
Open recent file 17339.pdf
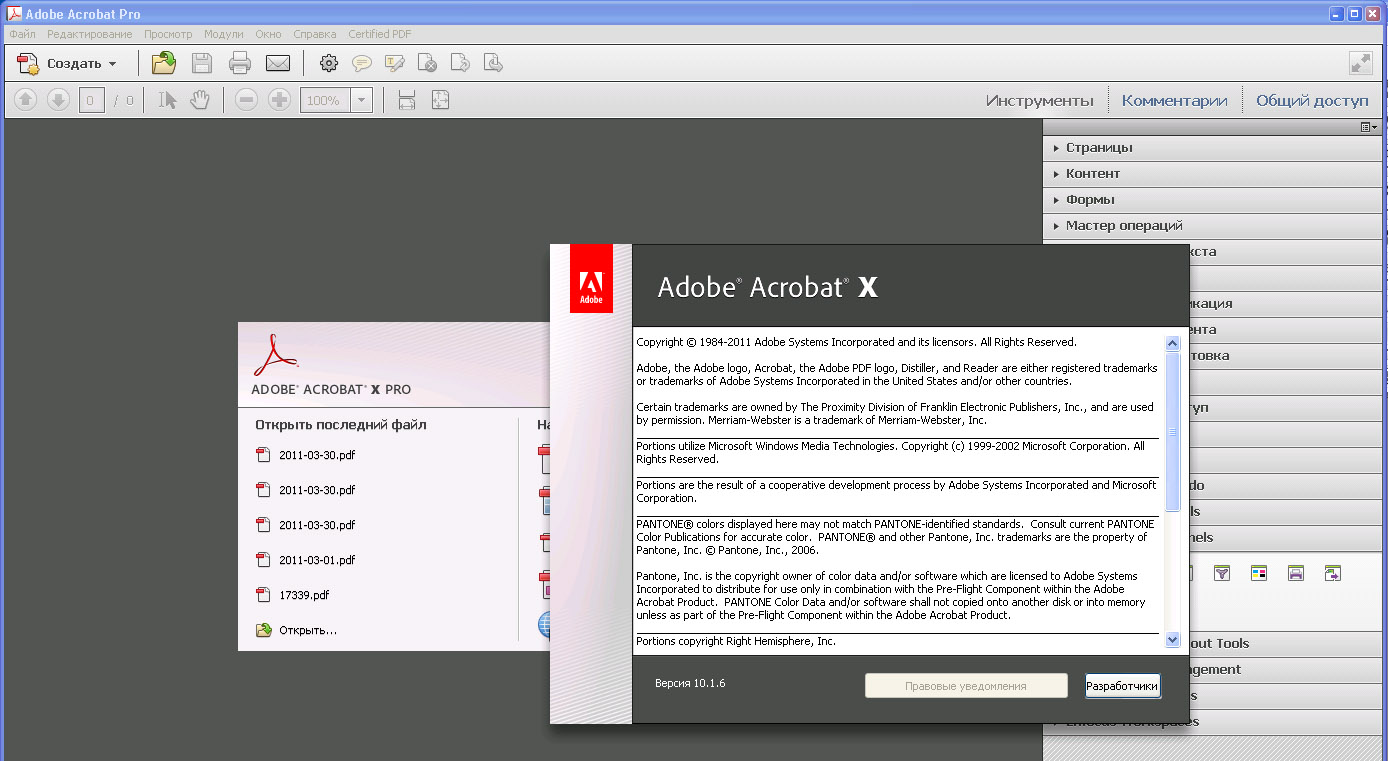click(304, 595)
